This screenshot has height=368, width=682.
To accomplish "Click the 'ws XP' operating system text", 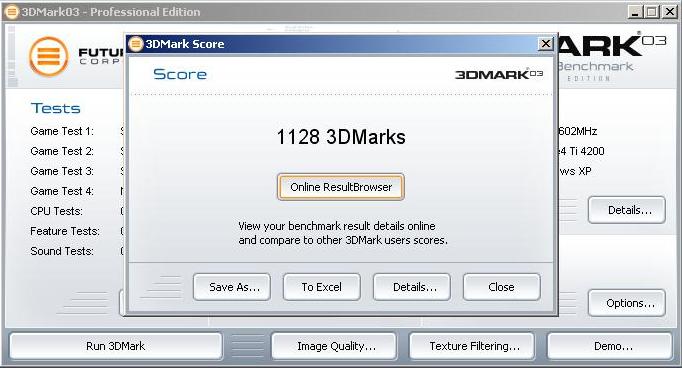I will tap(575, 171).
